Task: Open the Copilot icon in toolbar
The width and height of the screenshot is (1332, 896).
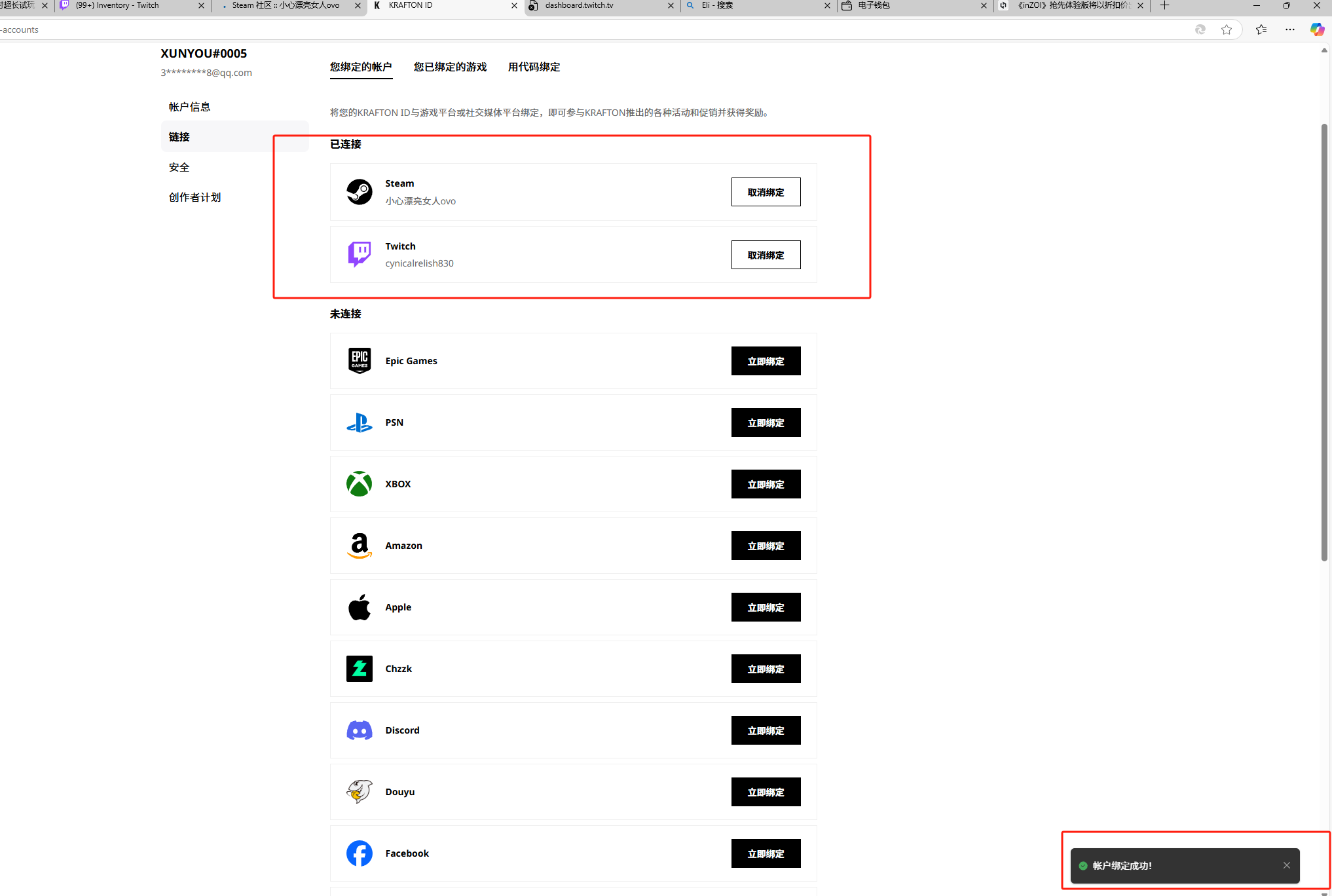Action: click(1317, 29)
